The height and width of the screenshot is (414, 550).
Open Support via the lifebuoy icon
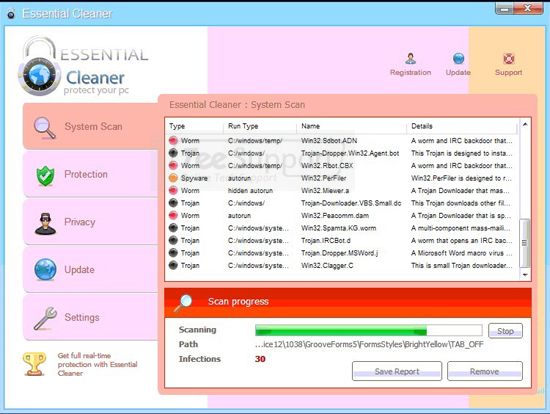(508, 58)
